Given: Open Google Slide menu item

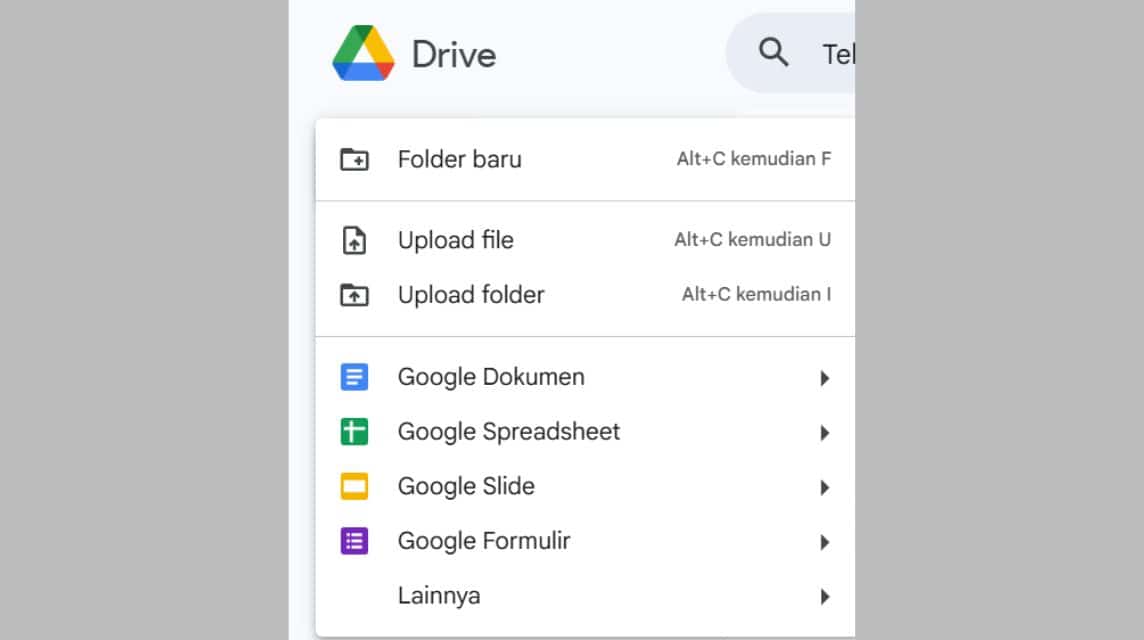Looking at the screenshot, I should [585, 487].
